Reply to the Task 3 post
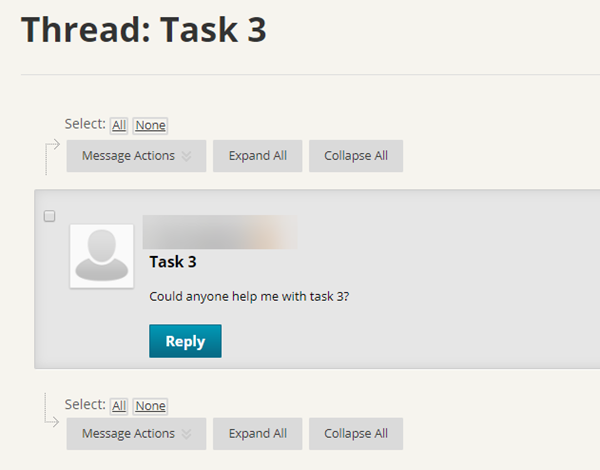This screenshot has width=600, height=470. tap(185, 341)
